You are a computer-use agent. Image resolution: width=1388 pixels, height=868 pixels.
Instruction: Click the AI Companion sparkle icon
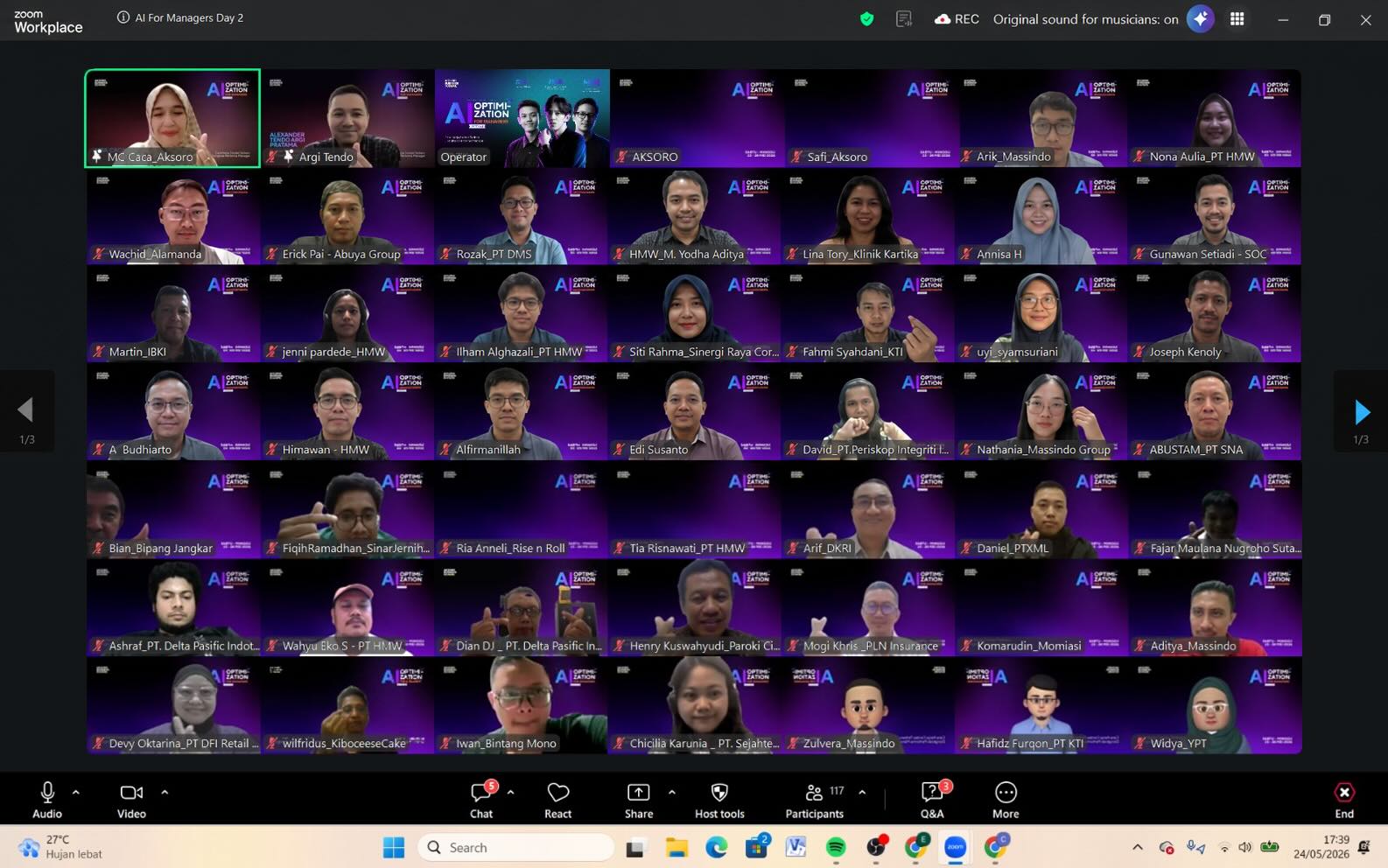1200,18
